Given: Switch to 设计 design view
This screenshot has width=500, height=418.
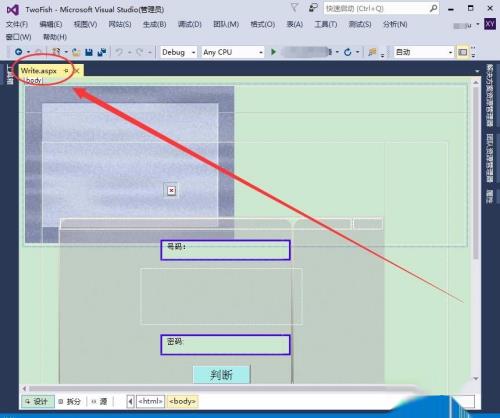Looking at the screenshot, I should tap(38, 401).
